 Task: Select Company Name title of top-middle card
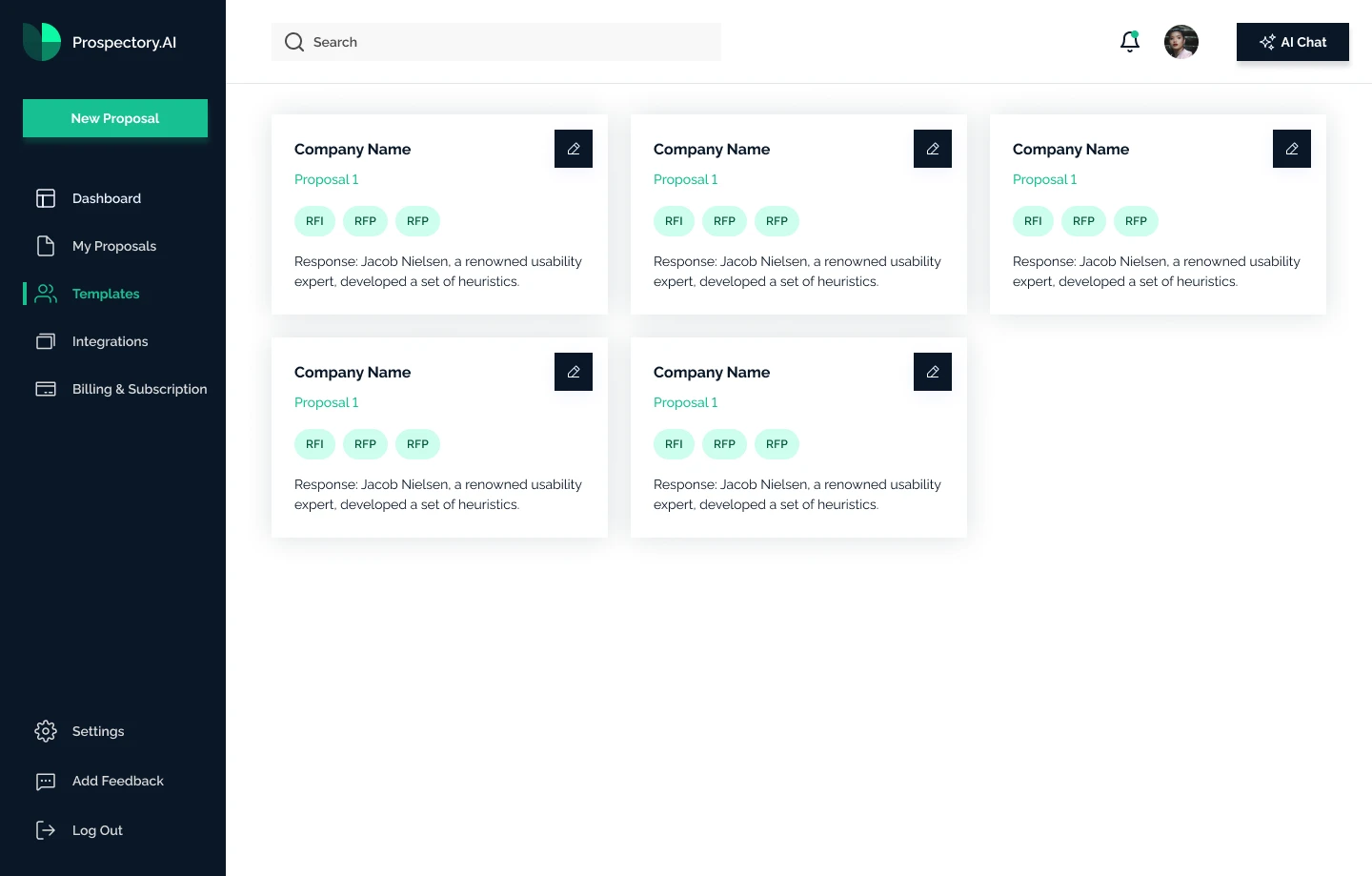pyautogui.click(x=712, y=150)
